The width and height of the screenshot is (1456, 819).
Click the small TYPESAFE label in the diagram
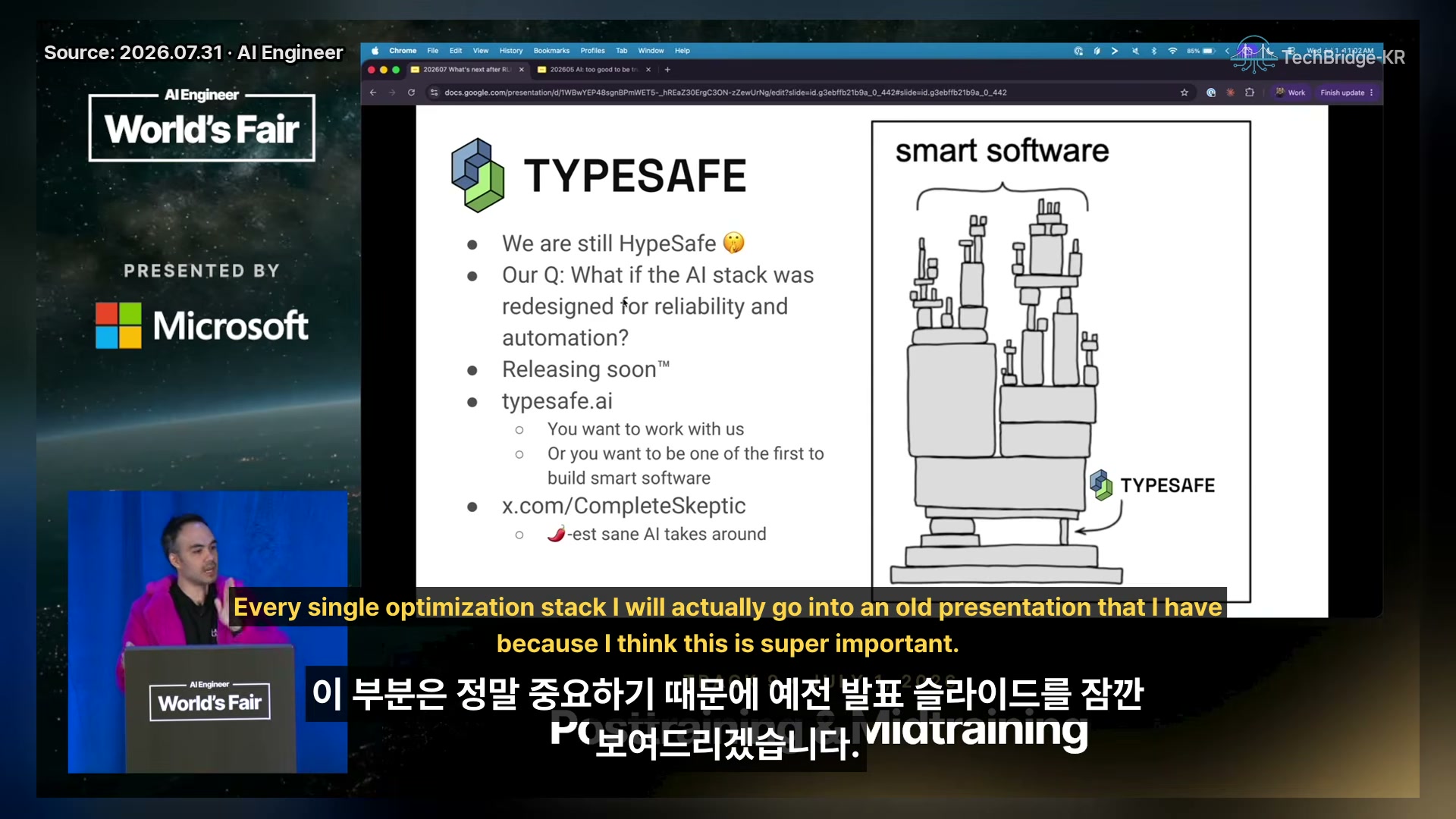point(1167,485)
